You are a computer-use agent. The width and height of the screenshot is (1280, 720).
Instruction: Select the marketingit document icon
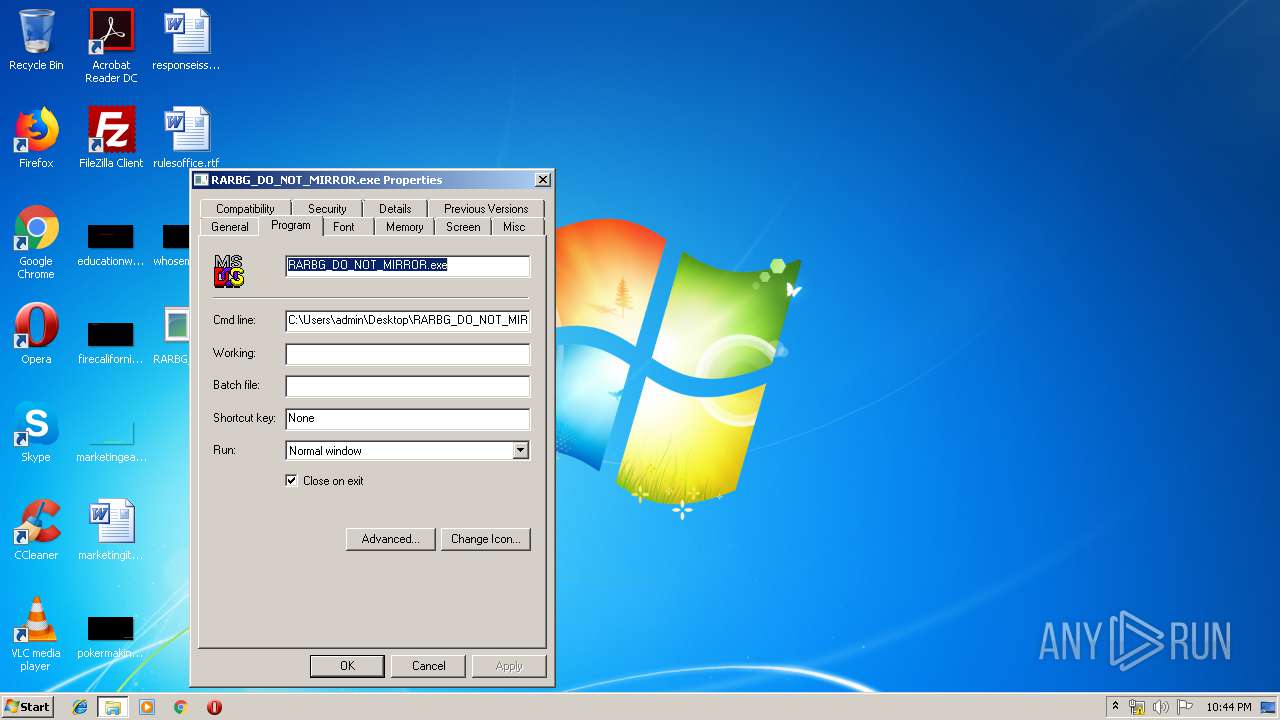[111, 530]
